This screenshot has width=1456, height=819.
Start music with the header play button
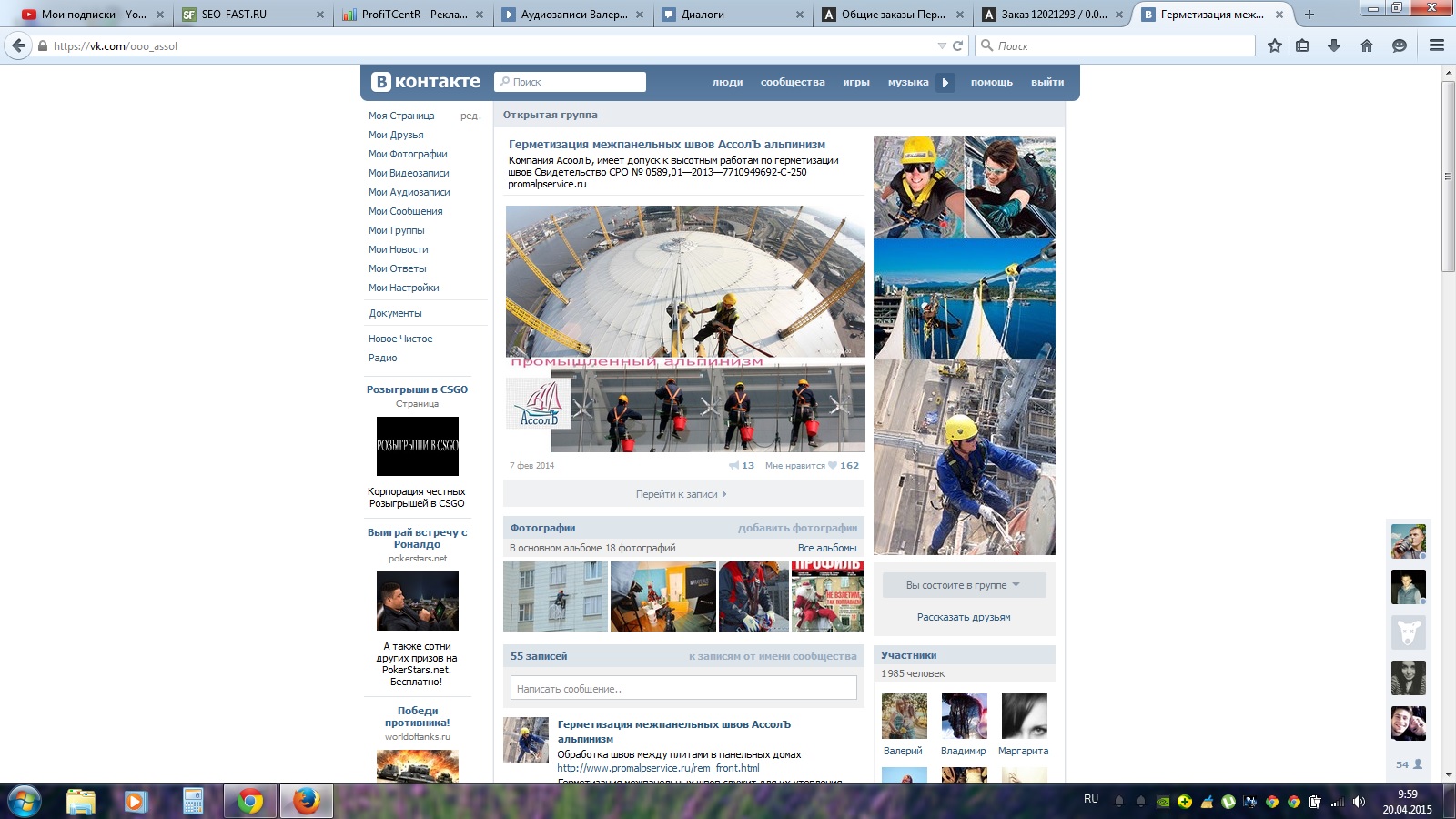tap(945, 82)
